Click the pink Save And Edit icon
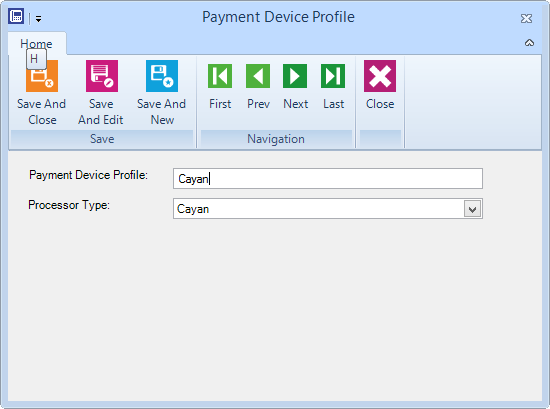The image size is (550, 409). (102, 76)
